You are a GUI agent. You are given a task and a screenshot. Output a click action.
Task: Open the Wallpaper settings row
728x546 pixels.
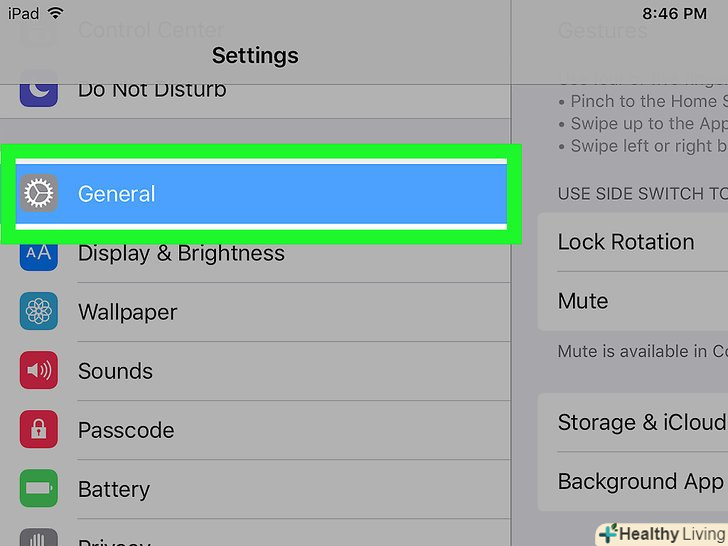tap(260, 312)
